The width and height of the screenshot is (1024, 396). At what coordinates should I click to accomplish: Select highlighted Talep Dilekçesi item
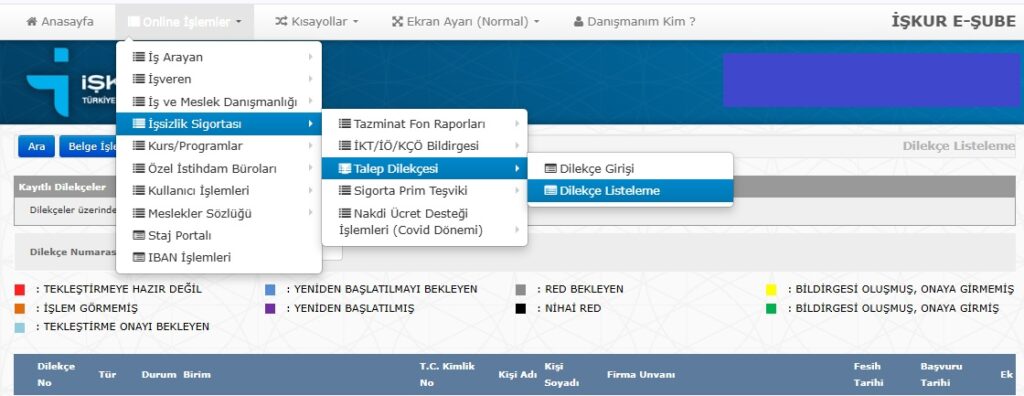point(424,169)
